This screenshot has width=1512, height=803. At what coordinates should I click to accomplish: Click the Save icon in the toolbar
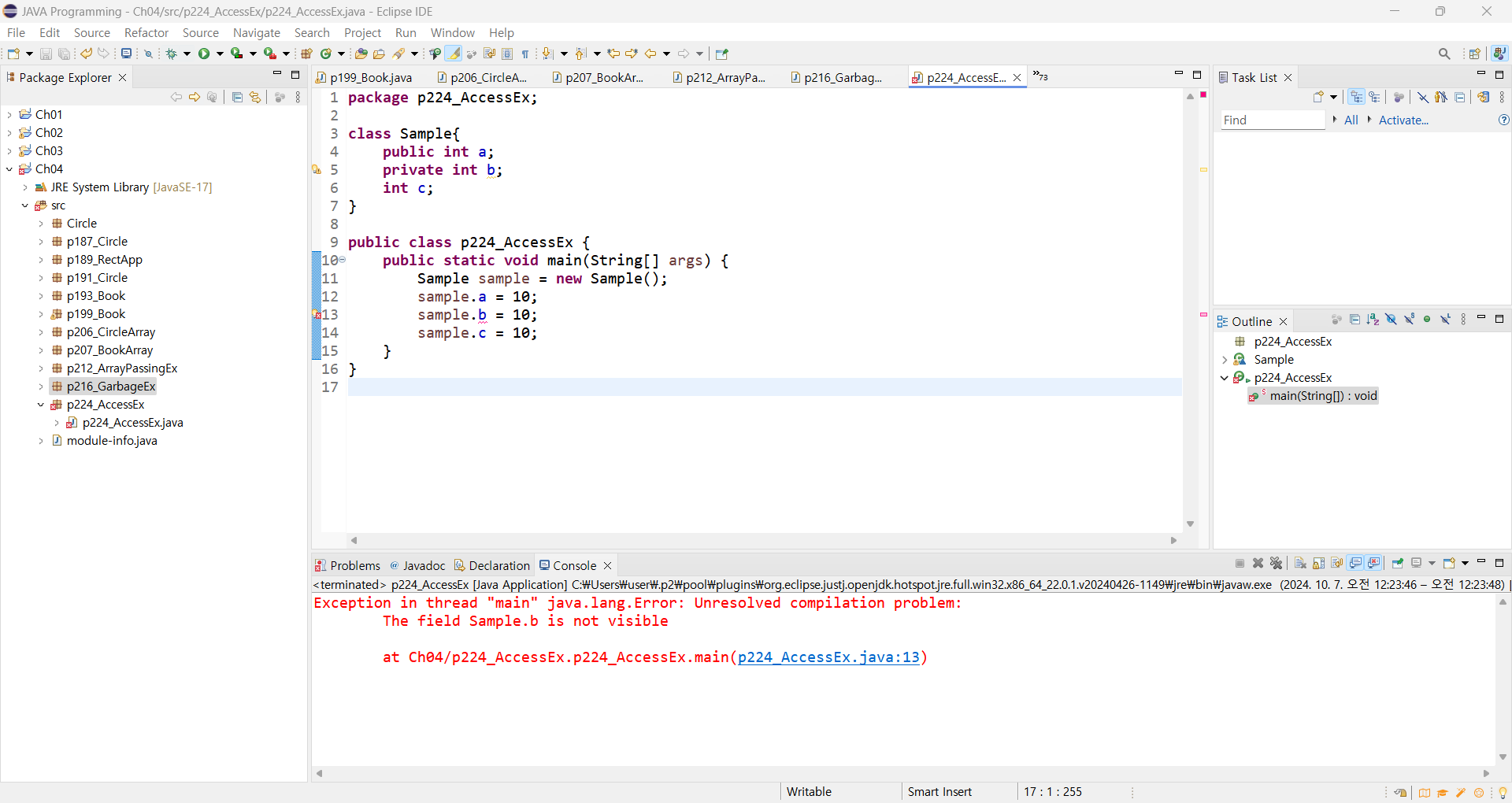click(x=46, y=54)
